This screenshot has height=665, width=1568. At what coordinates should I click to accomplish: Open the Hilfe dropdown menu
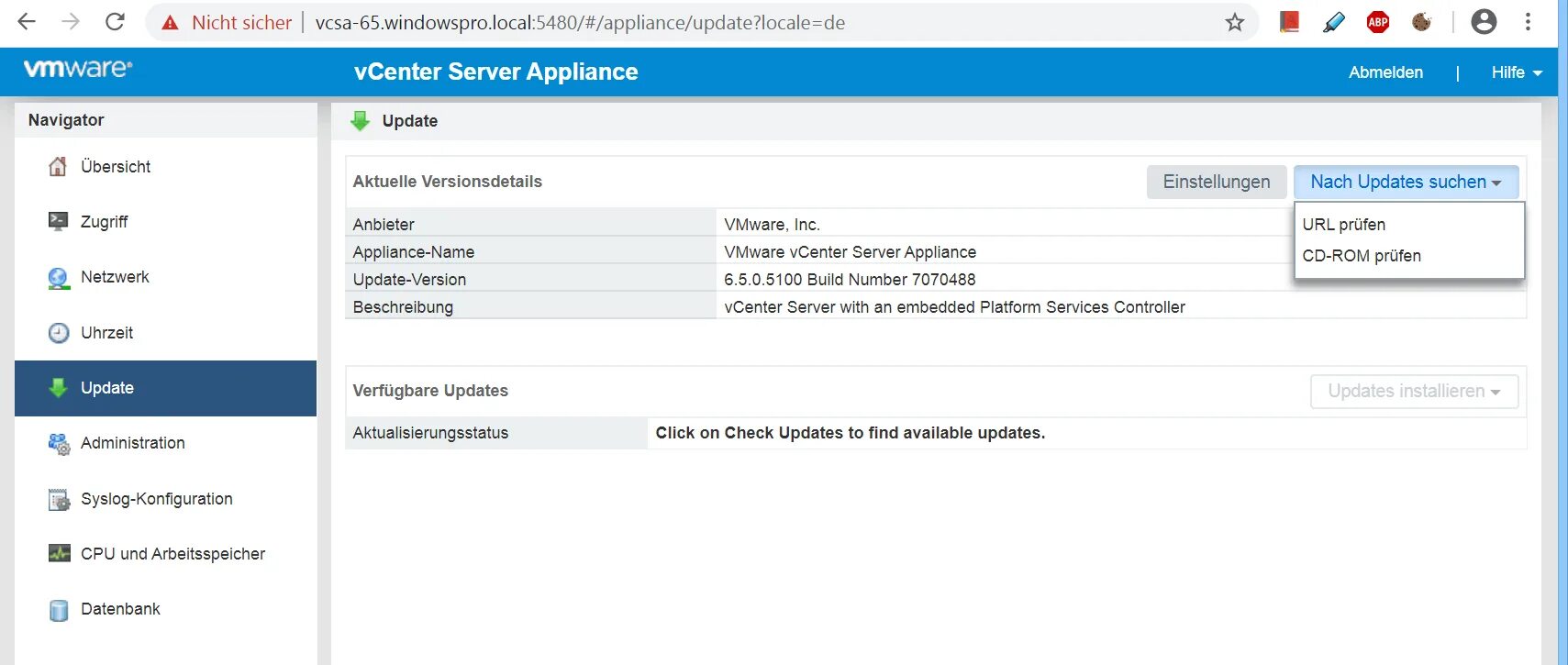click(x=1516, y=72)
